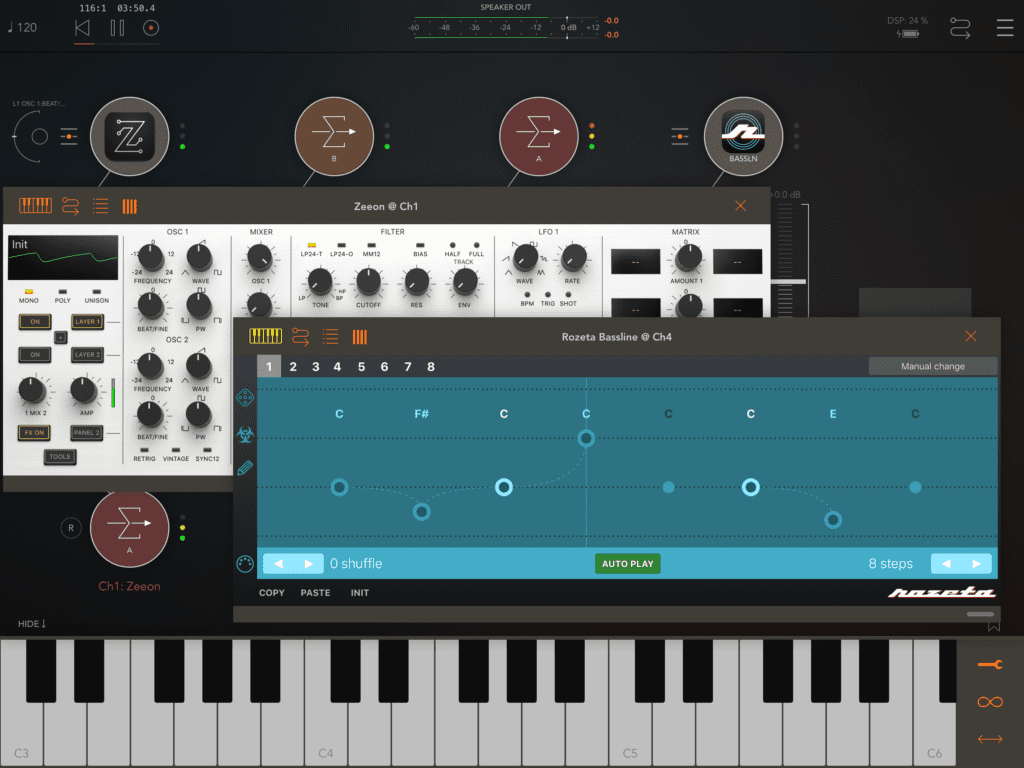Enable POLY mode in Zeeon
Screen dimensions: 1024x768
click(63, 292)
